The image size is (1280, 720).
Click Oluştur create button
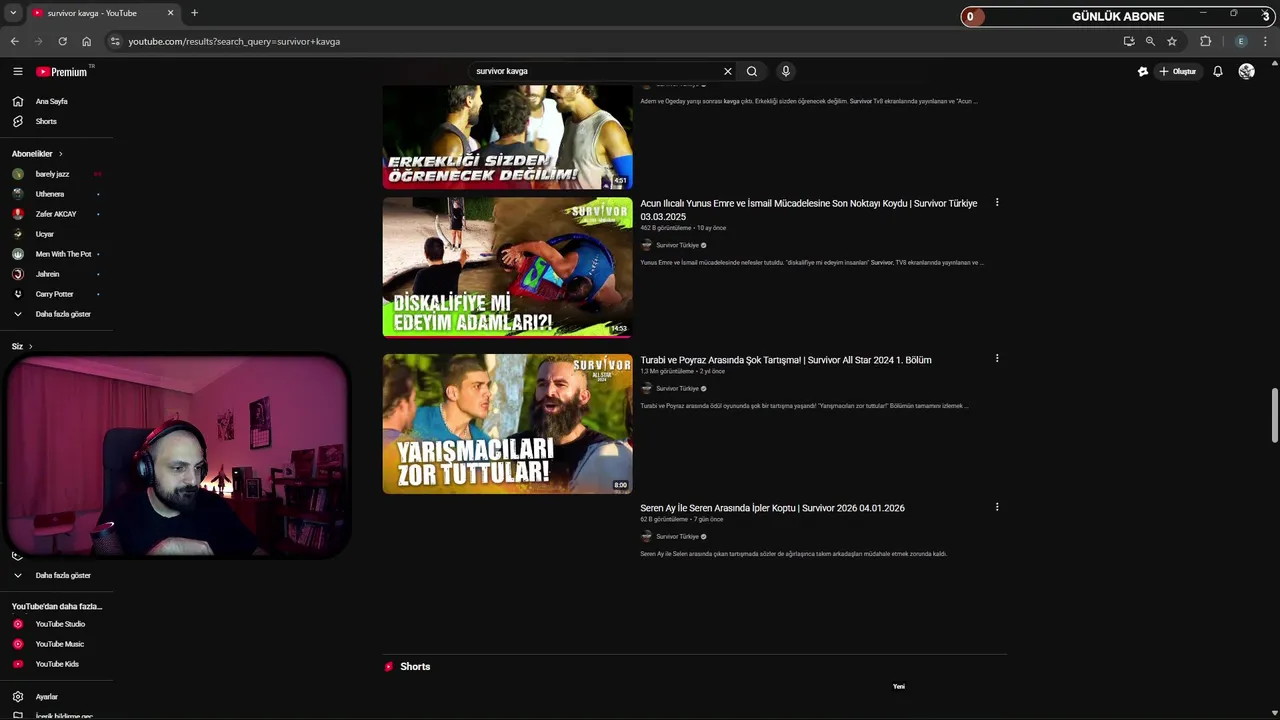point(1177,71)
